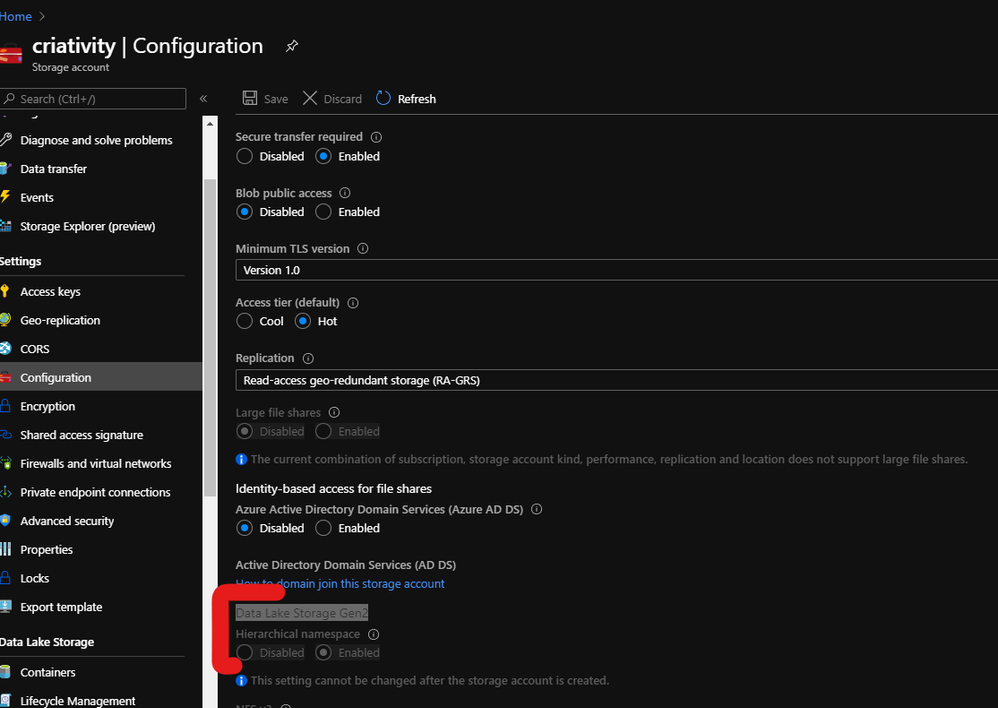This screenshot has width=998, height=708.
Task: Open info icon next to Secure transfer required
Action: 376,137
